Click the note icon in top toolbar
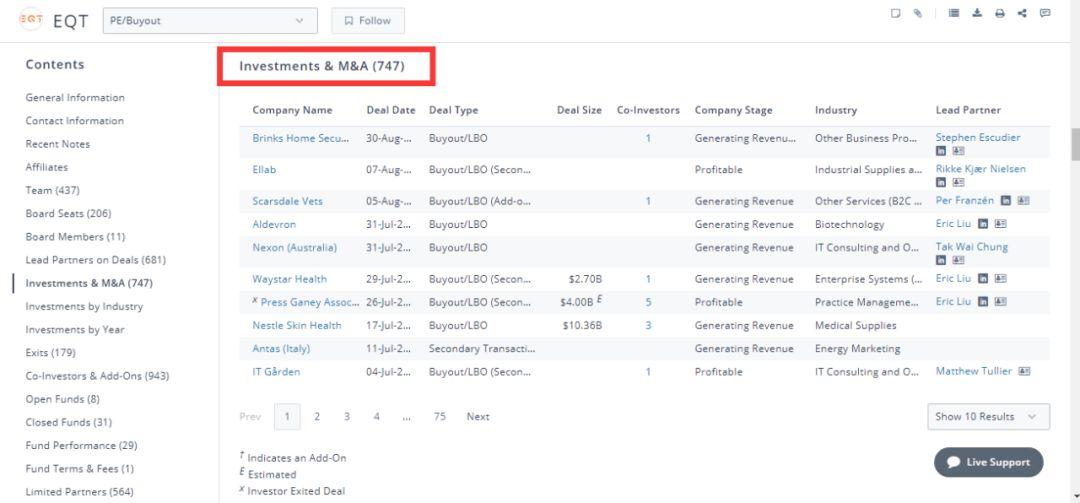 coord(895,13)
